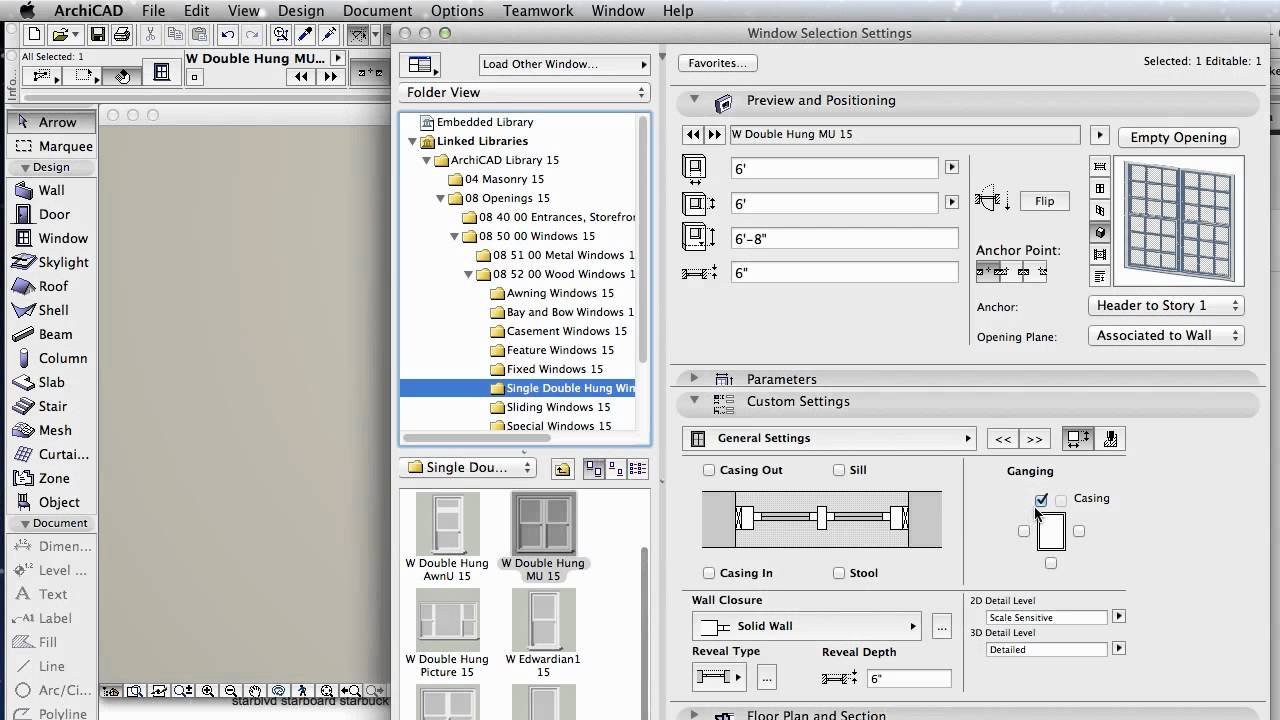Click the next object double-arrow in dialog
Screen dimensions: 1280x720
click(714, 134)
